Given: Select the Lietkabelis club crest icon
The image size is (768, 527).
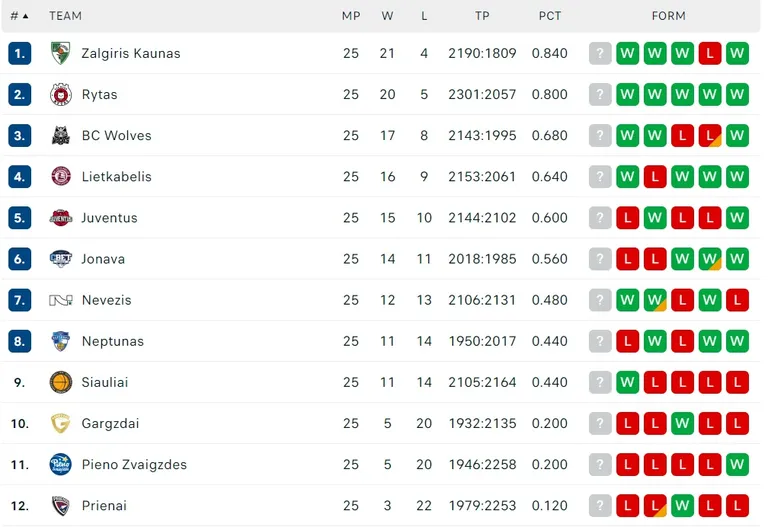Looking at the screenshot, I should click(61, 176).
